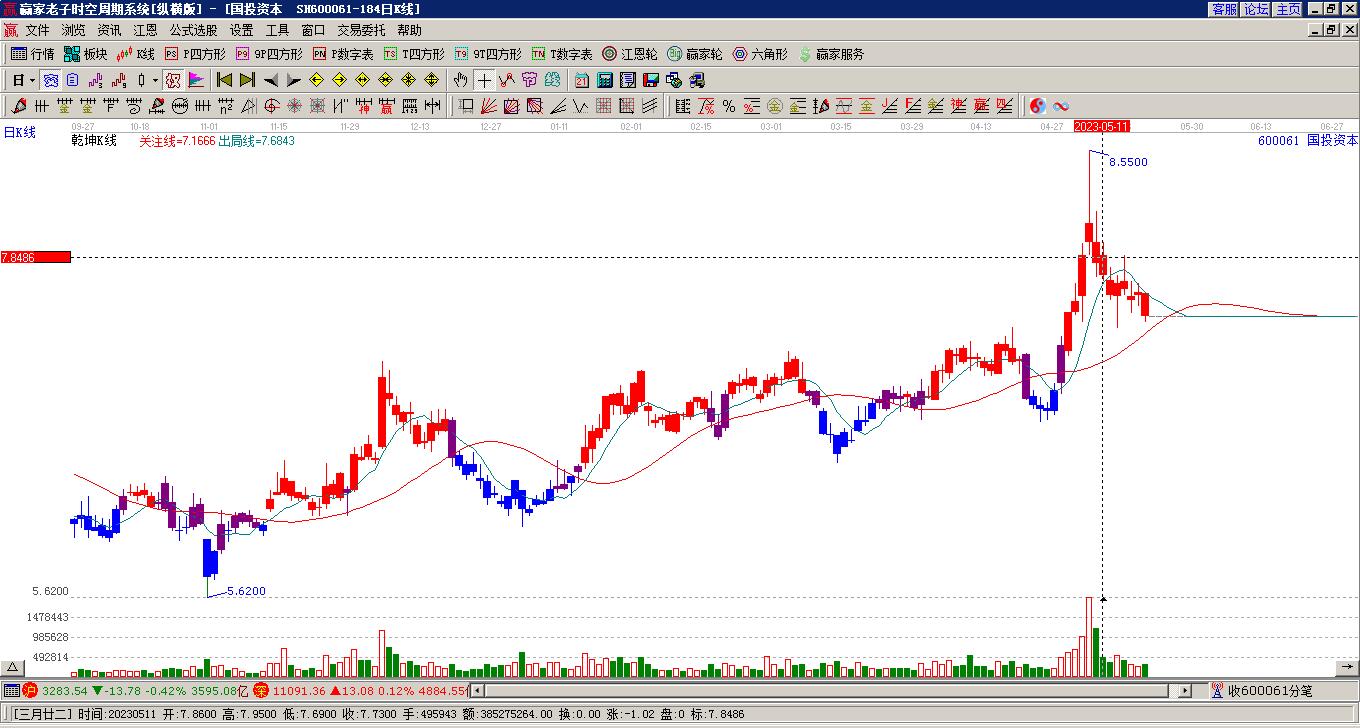Viewport: 1360px width, 728px height.
Task: Open the P四方形 tool
Action: click(195, 54)
